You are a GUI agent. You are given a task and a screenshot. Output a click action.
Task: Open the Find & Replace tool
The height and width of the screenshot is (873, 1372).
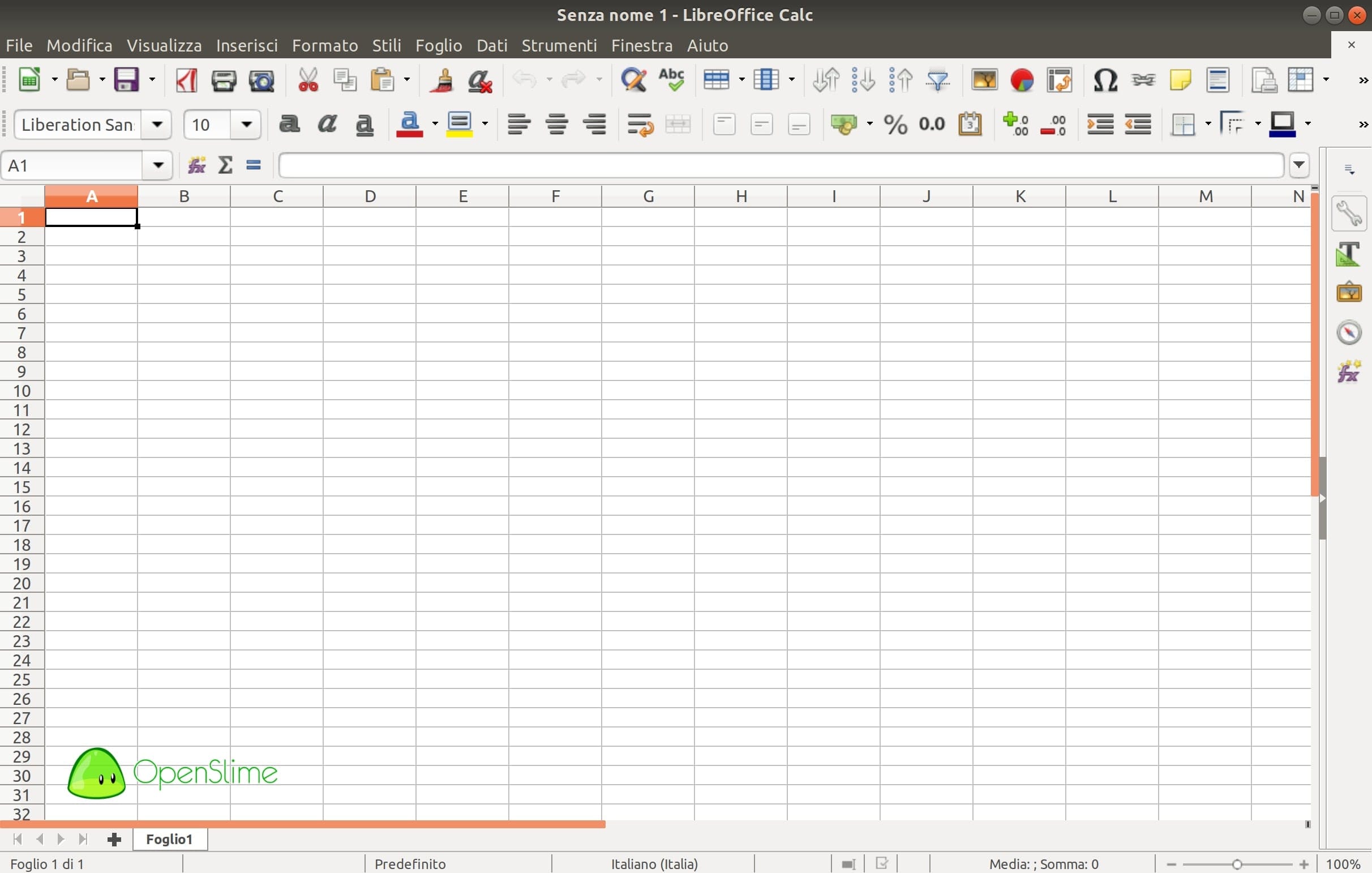click(633, 80)
